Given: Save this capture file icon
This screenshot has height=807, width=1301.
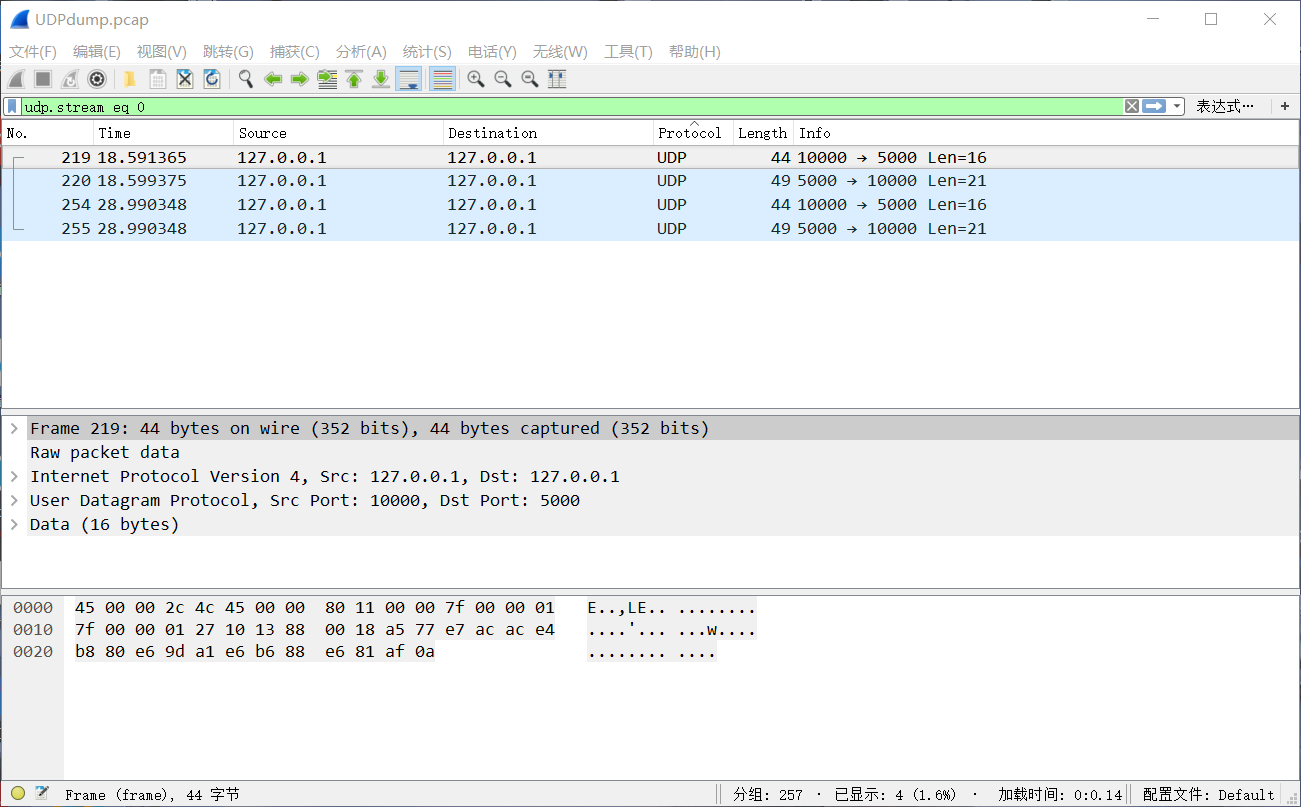Looking at the screenshot, I should (157, 79).
